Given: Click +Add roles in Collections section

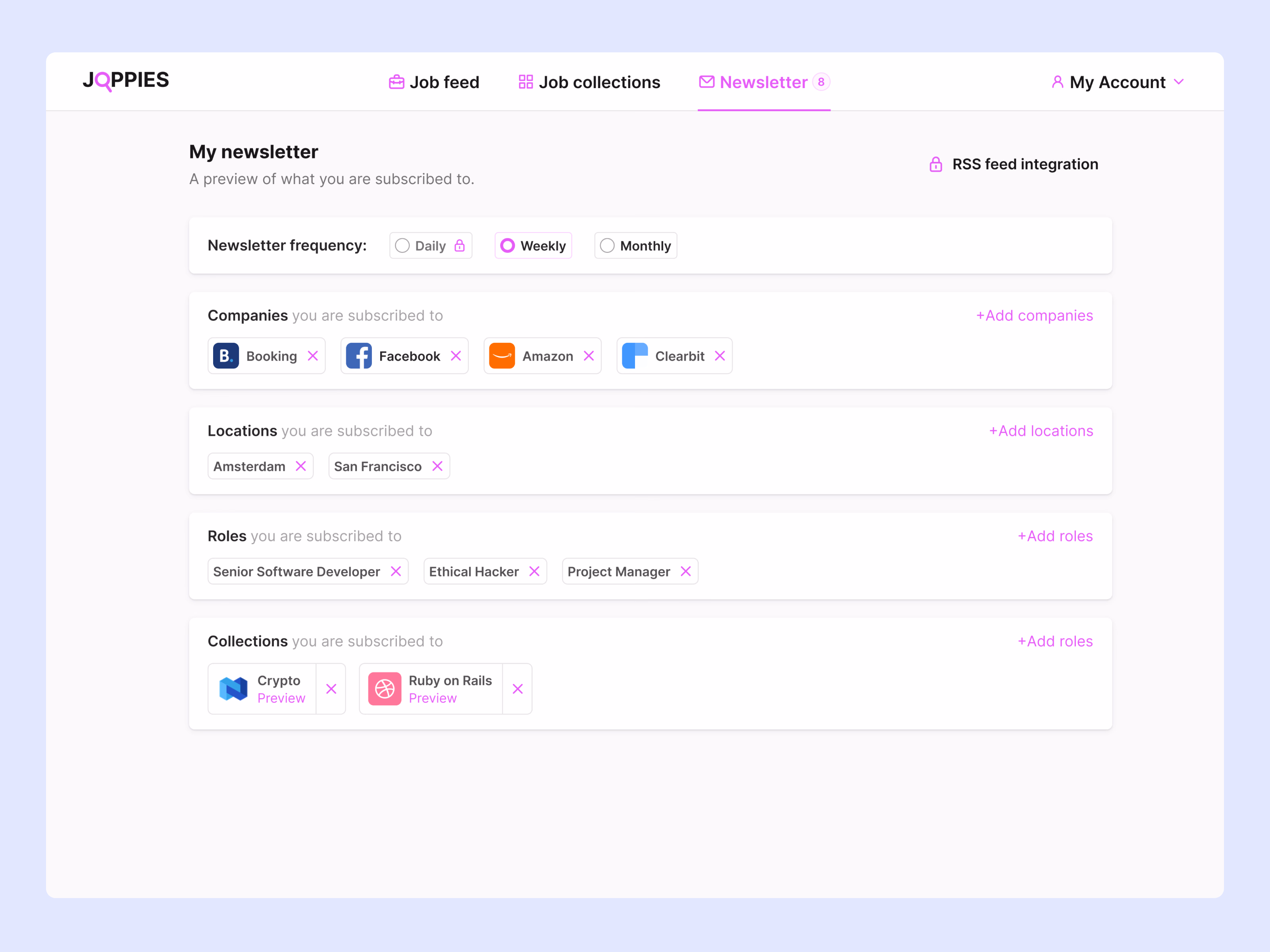Looking at the screenshot, I should click(1055, 641).
